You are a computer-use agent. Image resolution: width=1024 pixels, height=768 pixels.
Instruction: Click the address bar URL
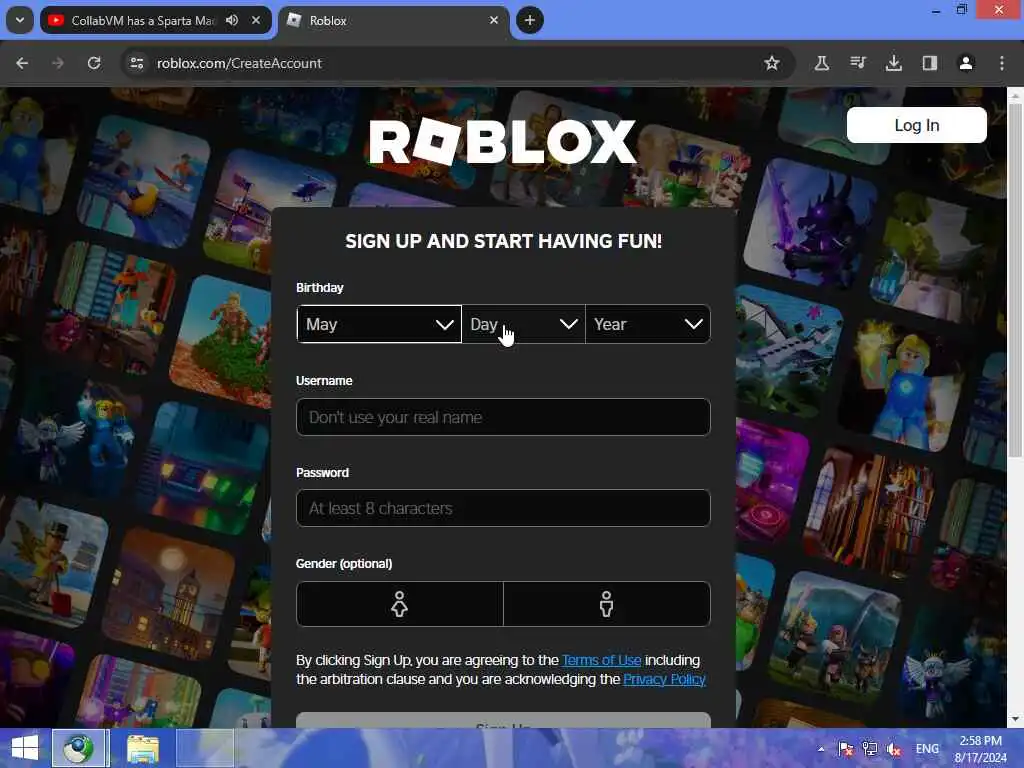[x=239, y=63]
